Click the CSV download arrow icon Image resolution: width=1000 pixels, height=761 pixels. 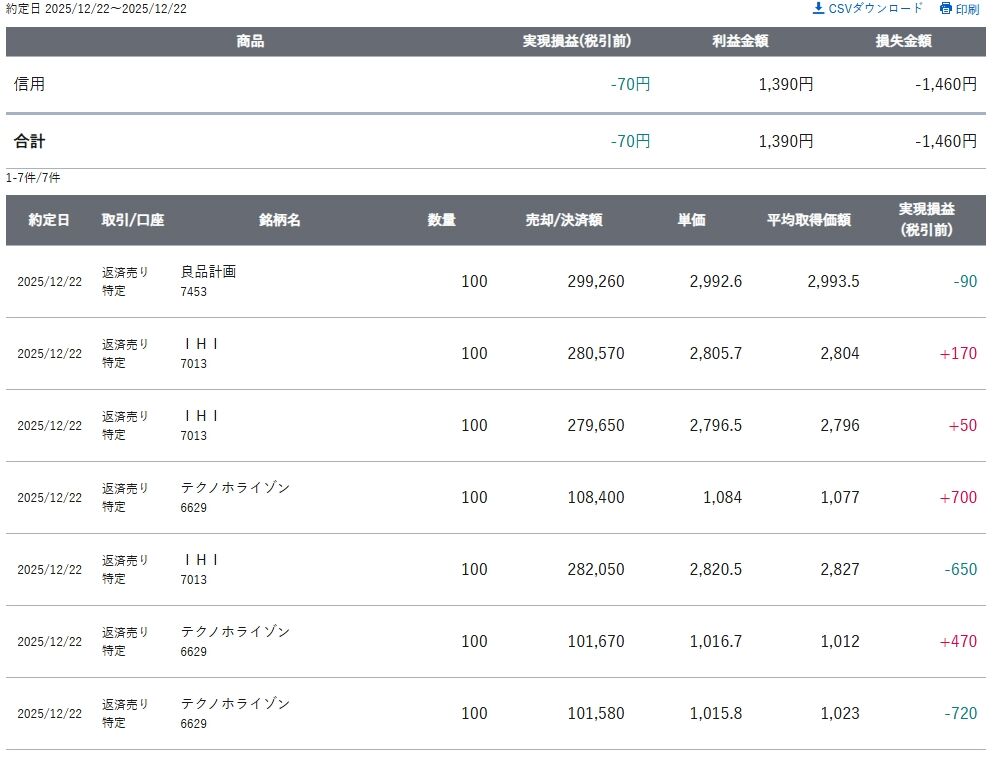(818, 8)
